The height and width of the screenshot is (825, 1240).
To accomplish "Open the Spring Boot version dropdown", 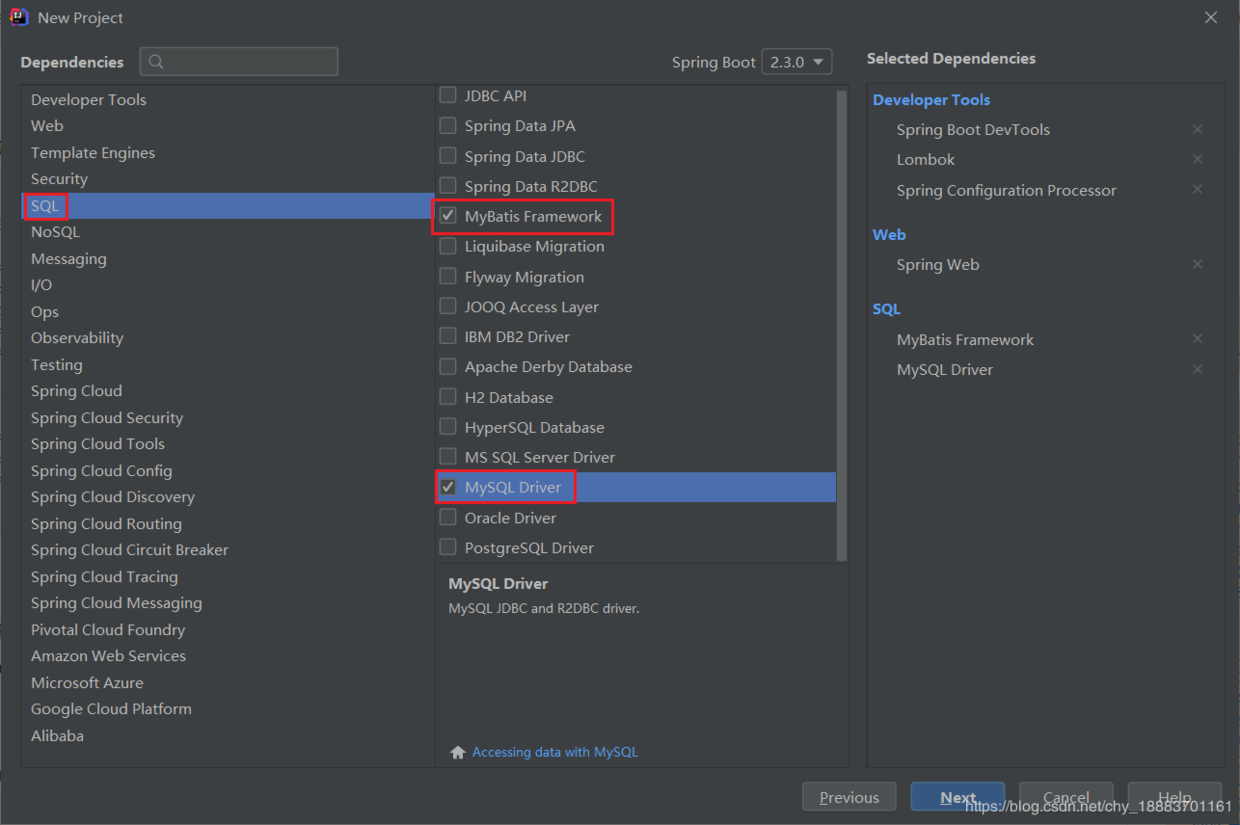I will (x=796, y=62).
